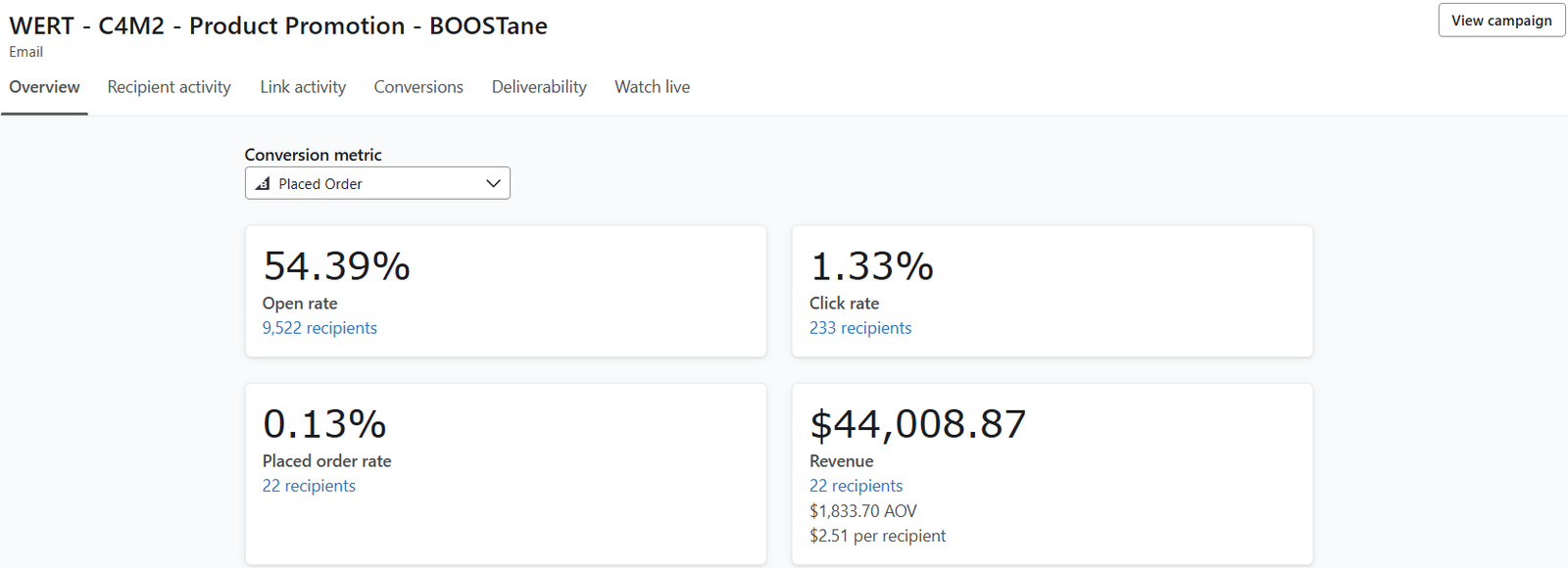Click the $44,008.87 revenue amount
Image resolution: width=1568 pixels, height=568 pixels.
click(917, 424)
